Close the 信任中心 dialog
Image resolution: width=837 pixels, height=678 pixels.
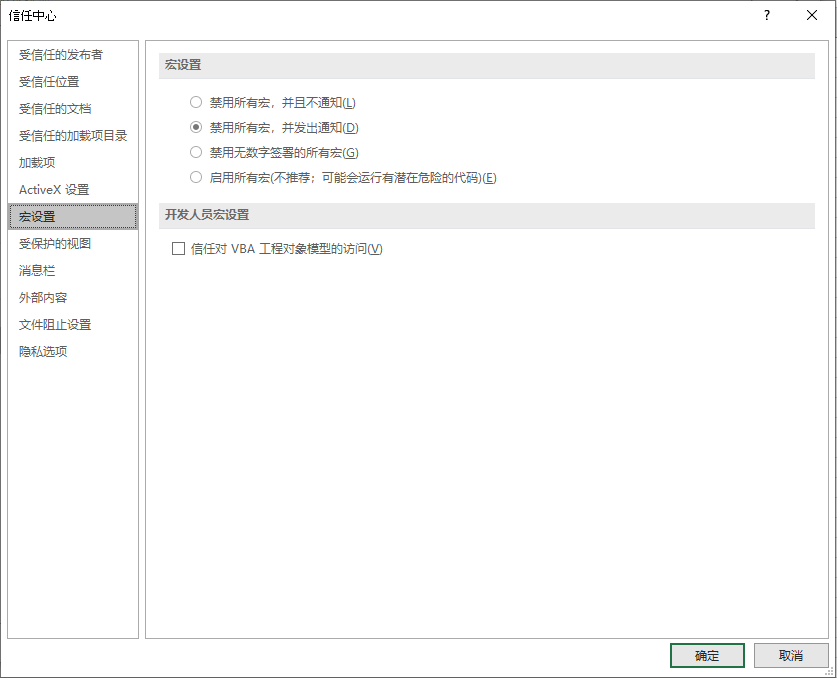click(x=812, y=15)
